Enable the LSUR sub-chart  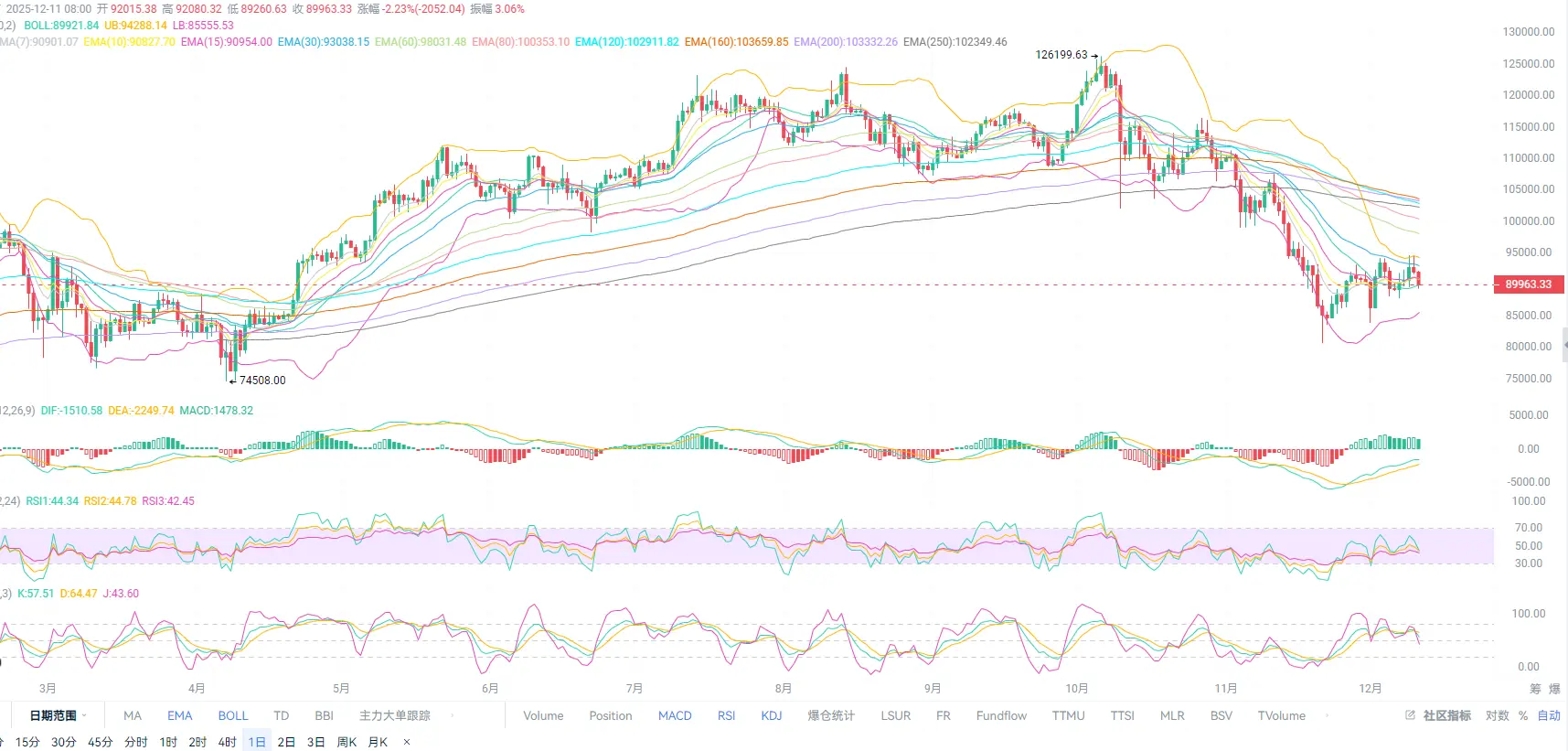(x=896, y=715)
